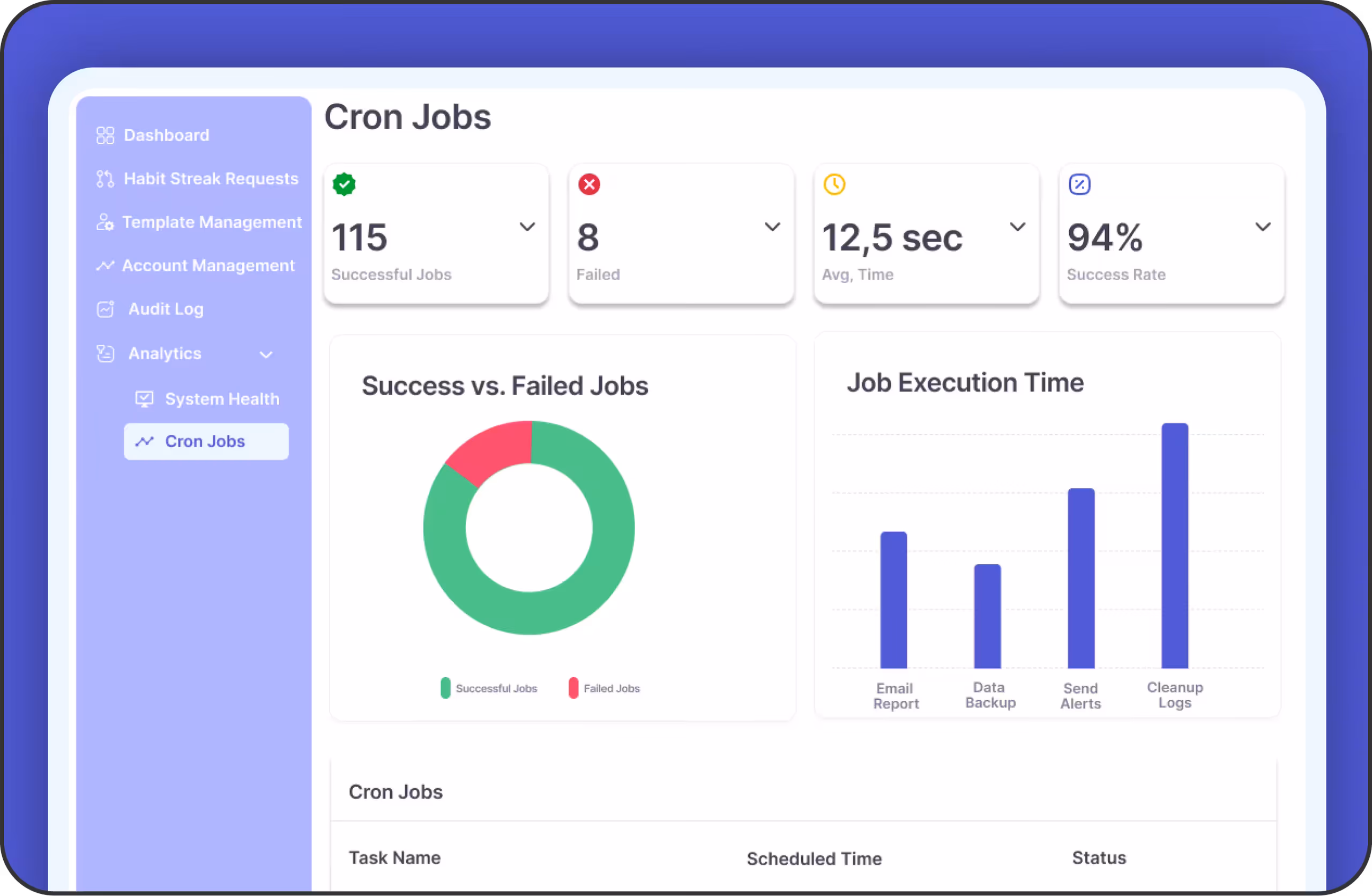Expand the Failed card chevron
Screen dimensions: 1372x896
(x=772, y=227)
